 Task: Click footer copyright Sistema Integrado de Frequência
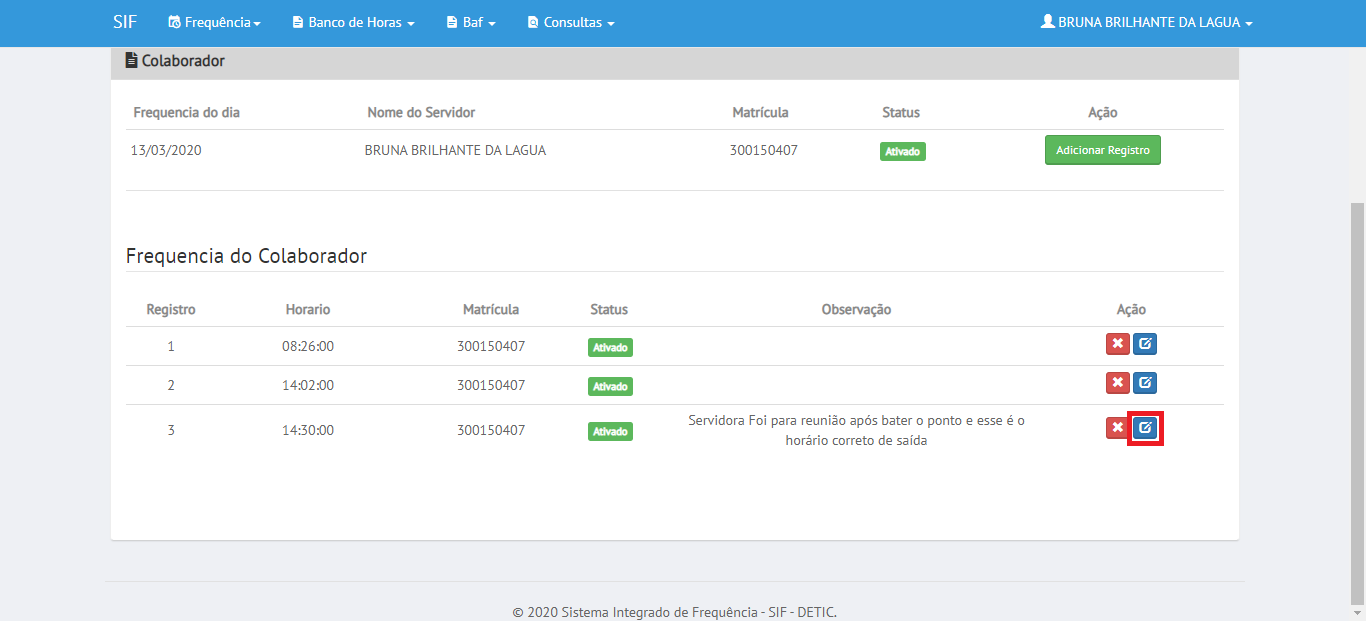click(675, 612)
